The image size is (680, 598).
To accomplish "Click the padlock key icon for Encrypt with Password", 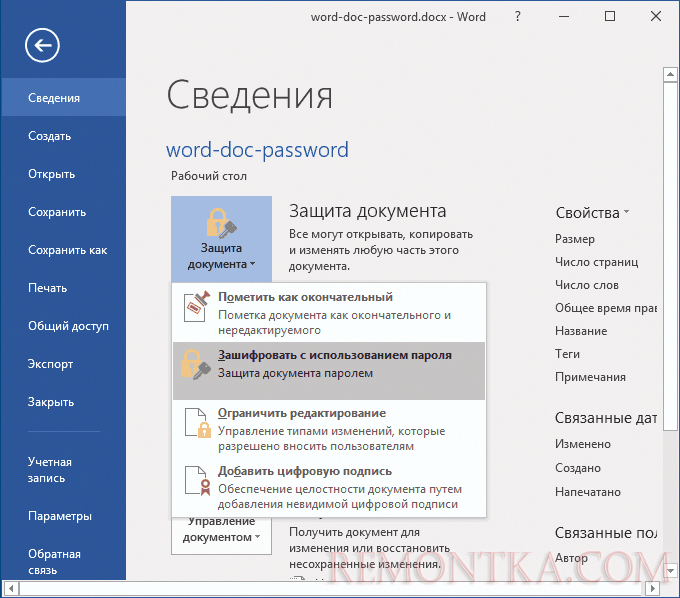I will click(196, 364).
